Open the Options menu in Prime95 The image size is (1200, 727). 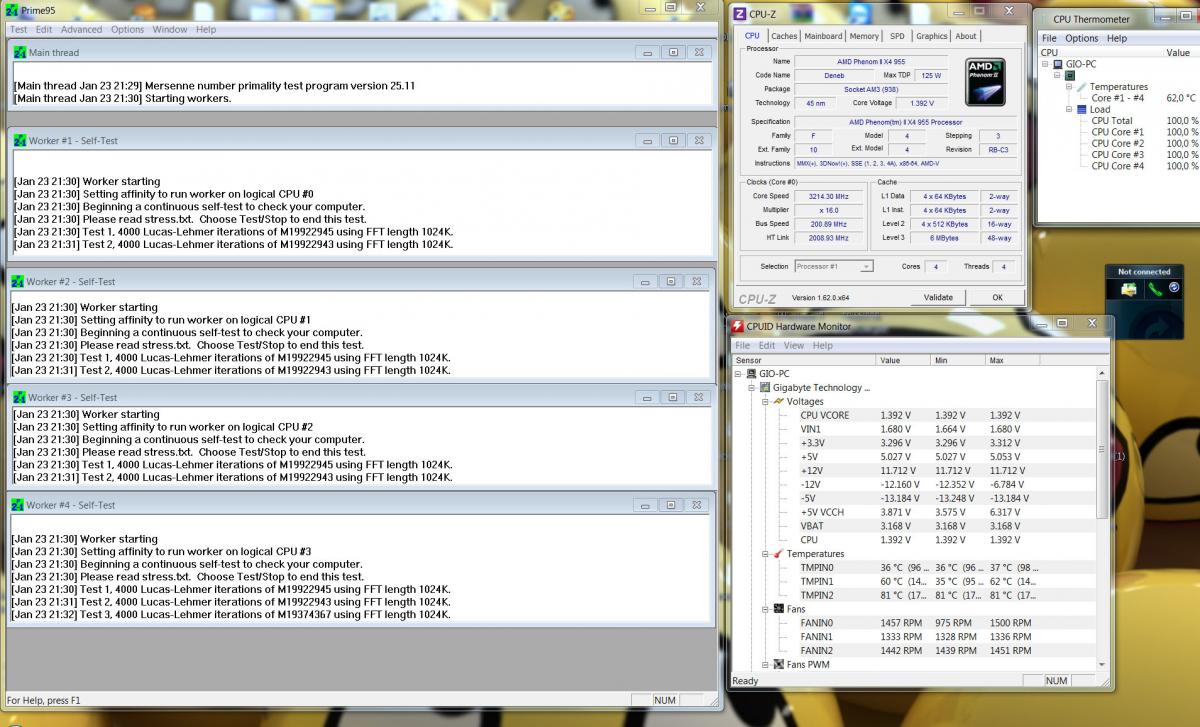coord(127,29)
